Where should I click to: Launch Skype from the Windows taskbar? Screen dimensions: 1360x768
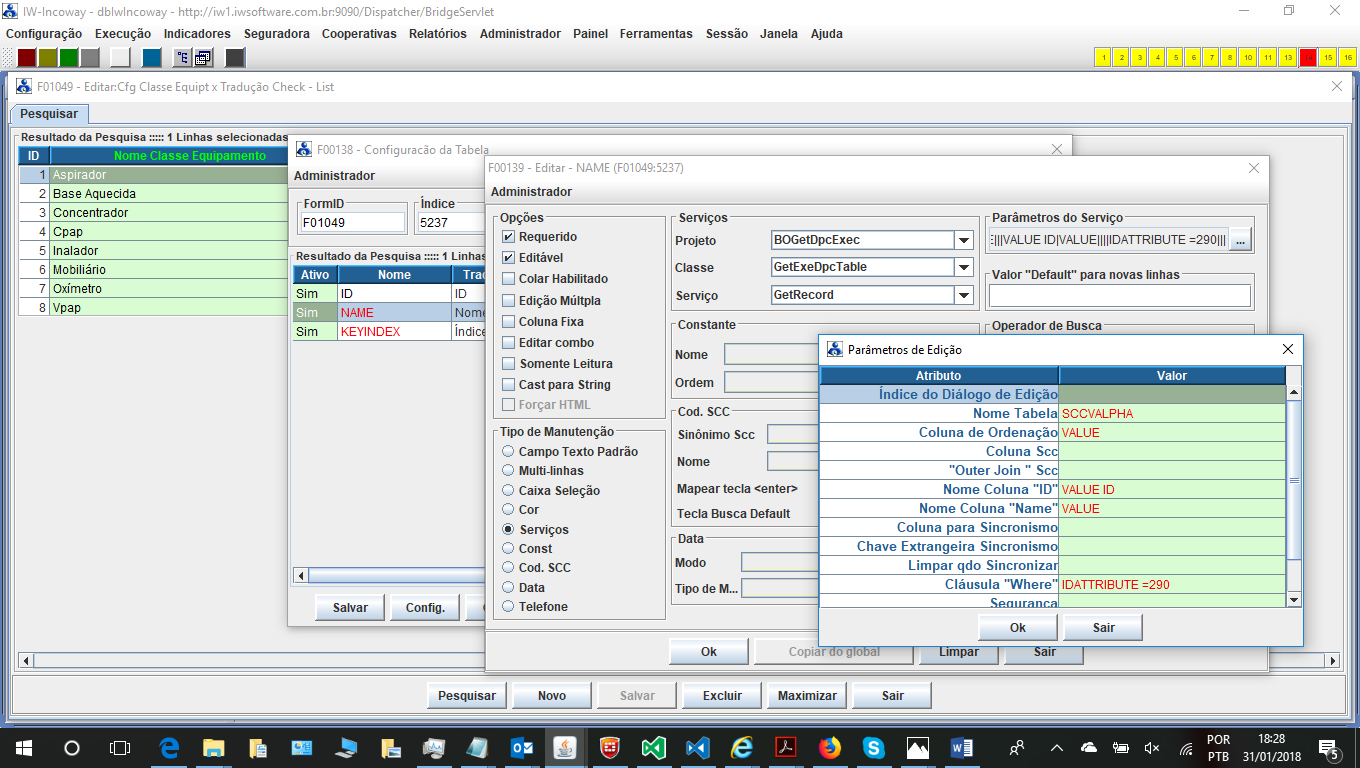pos(873,747)
